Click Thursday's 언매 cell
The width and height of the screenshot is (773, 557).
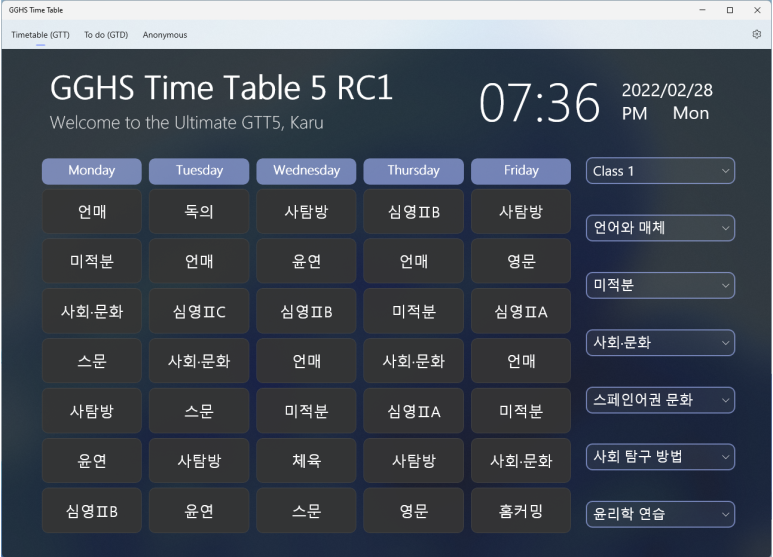[414, 261]
